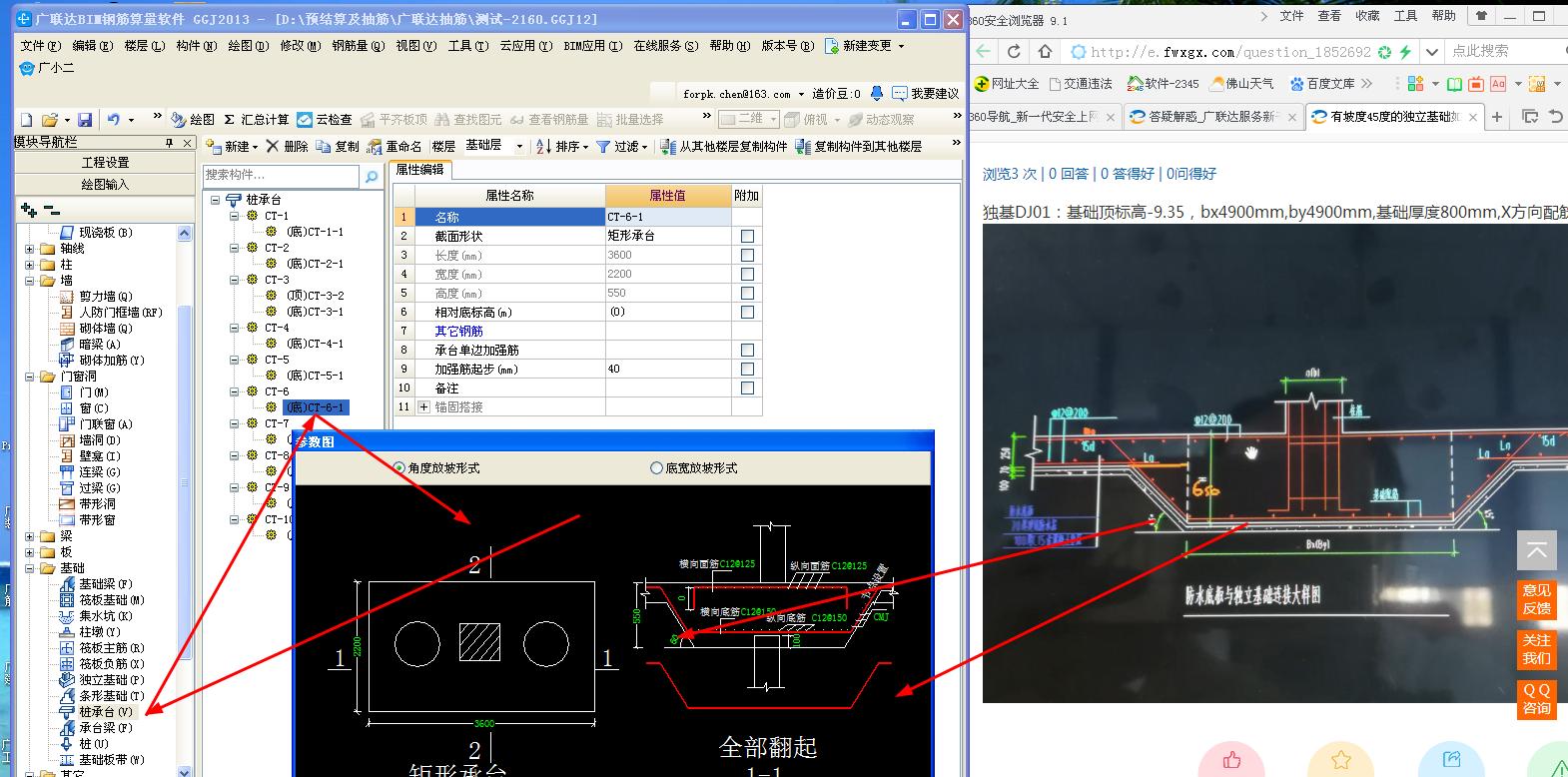Collapse 墙 folder in navigation tree
This screenshot has width=1568, height=777.
click(x=30, y=281)
